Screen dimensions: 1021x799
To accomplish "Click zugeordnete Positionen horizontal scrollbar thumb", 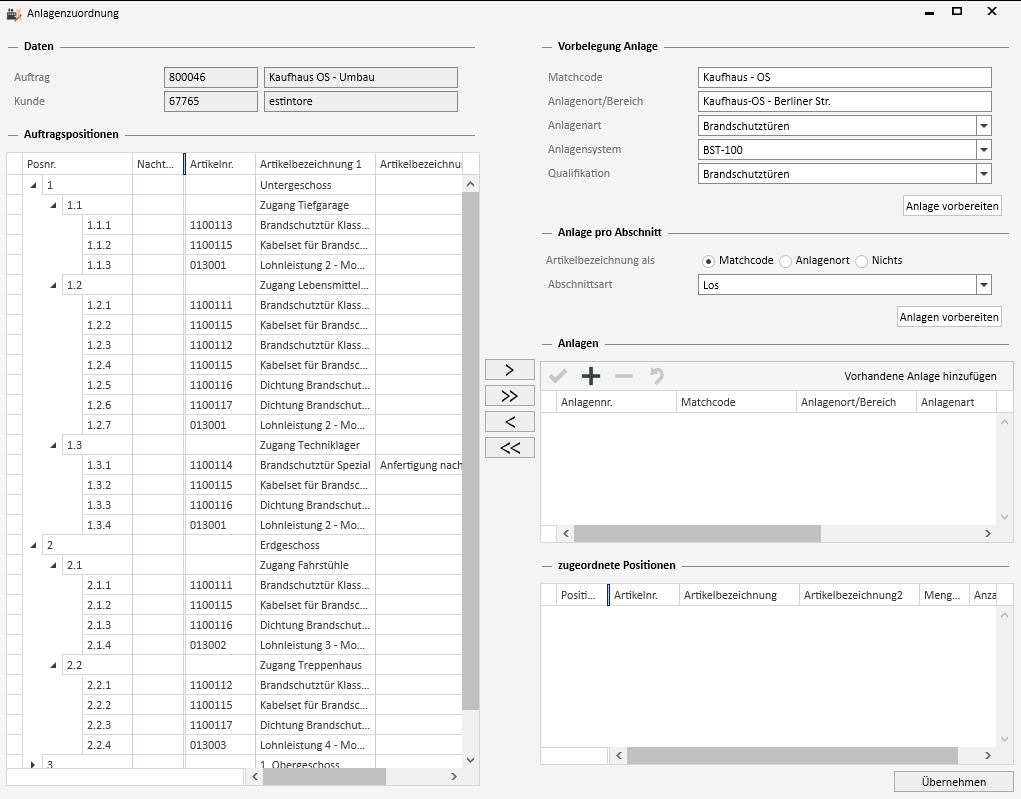I will [x=792, y=755].
